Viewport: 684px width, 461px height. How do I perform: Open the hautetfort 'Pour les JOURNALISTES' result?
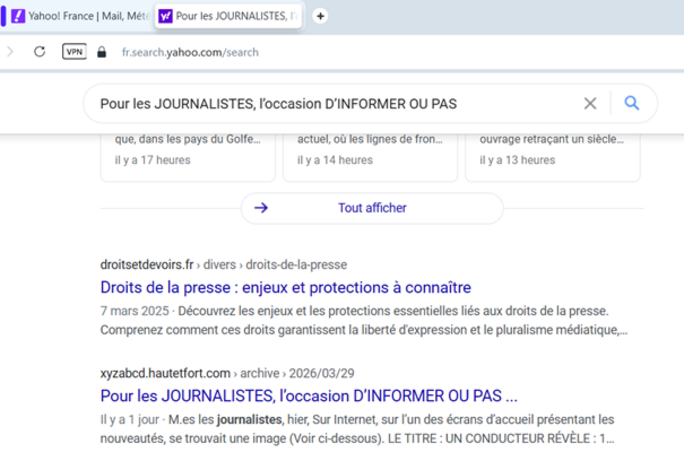pyautogui.click(x=308, y=395)
